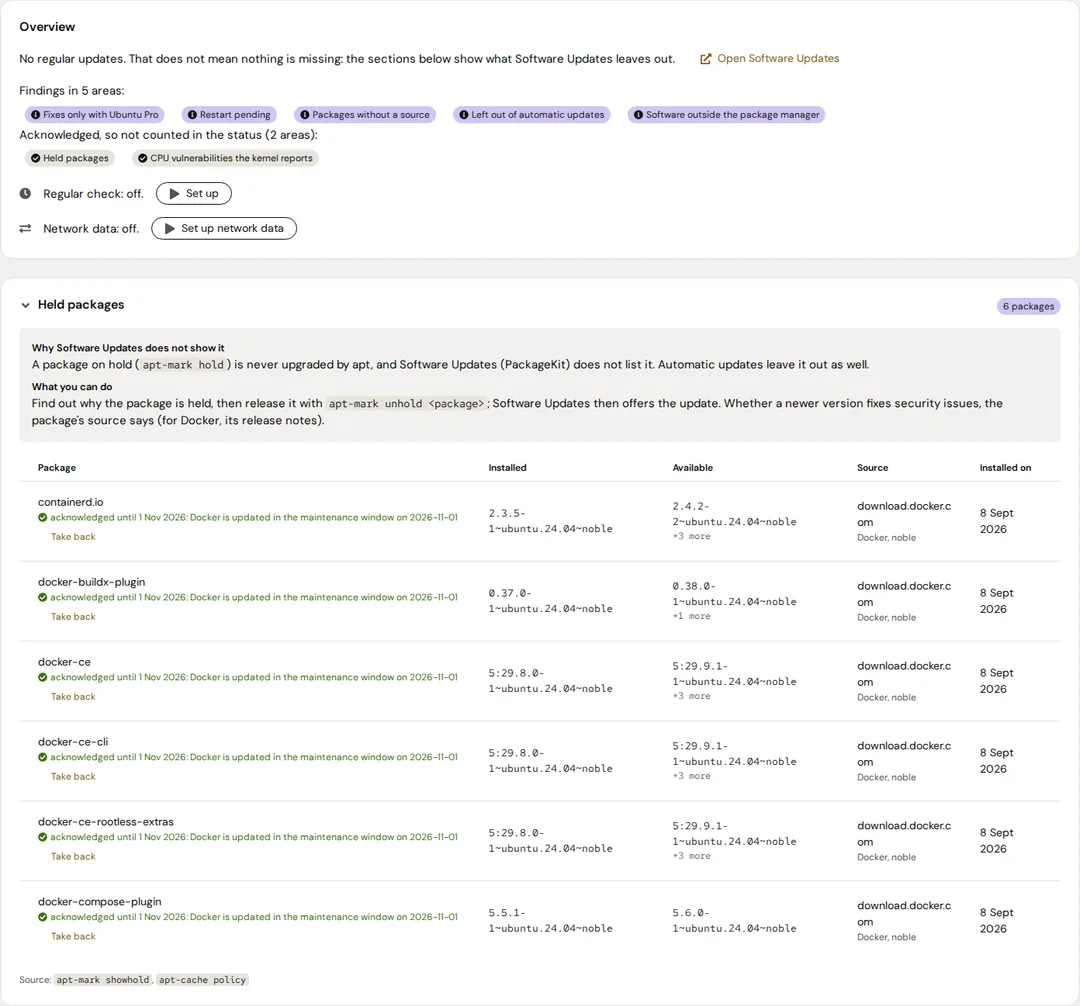Viewport: 1080px width, 1006px height.
Task: Take back acknowledgement for docker-ce
Action: point(73,697)
